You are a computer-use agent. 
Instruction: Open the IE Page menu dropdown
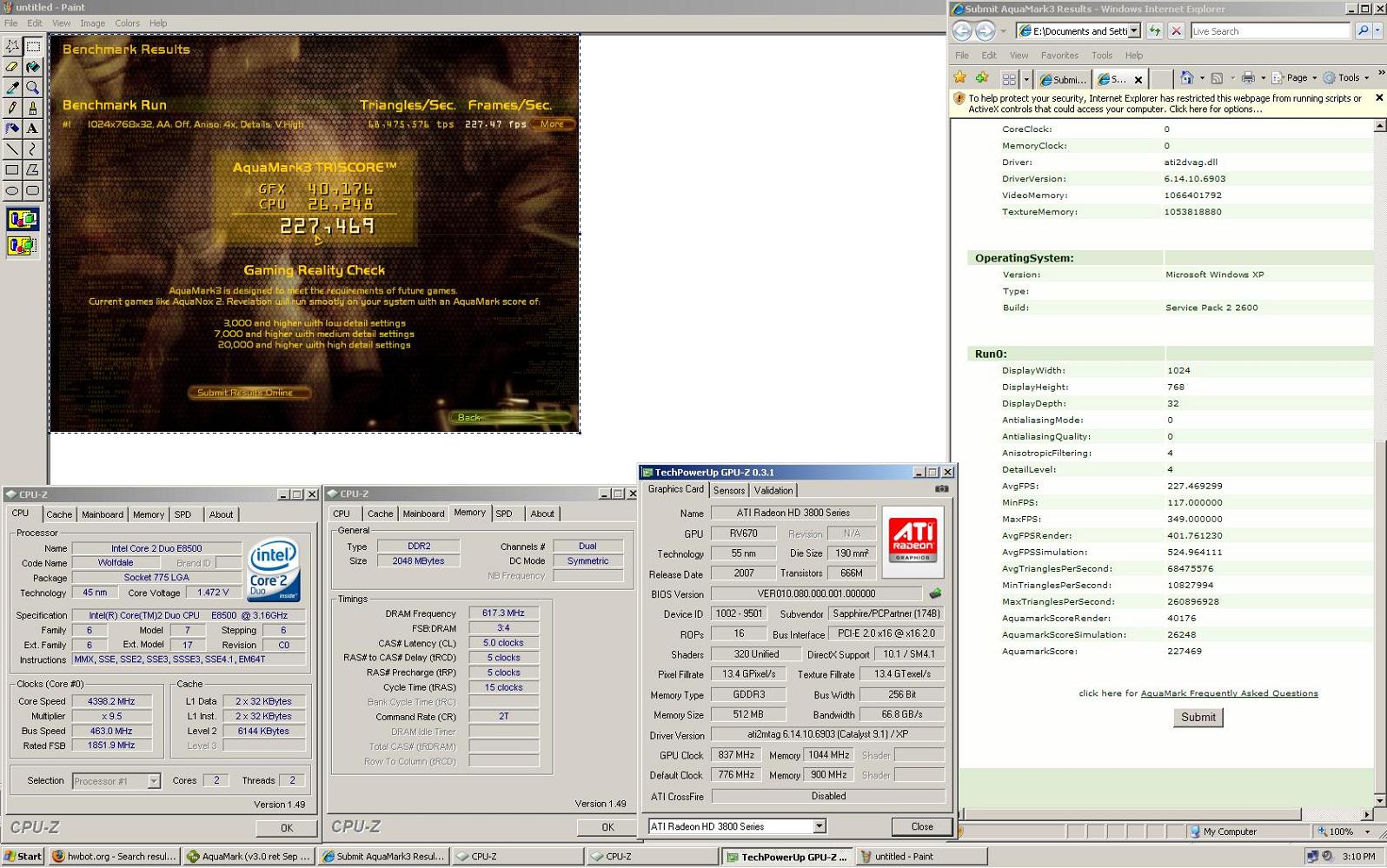click(x=1294, y=78)
